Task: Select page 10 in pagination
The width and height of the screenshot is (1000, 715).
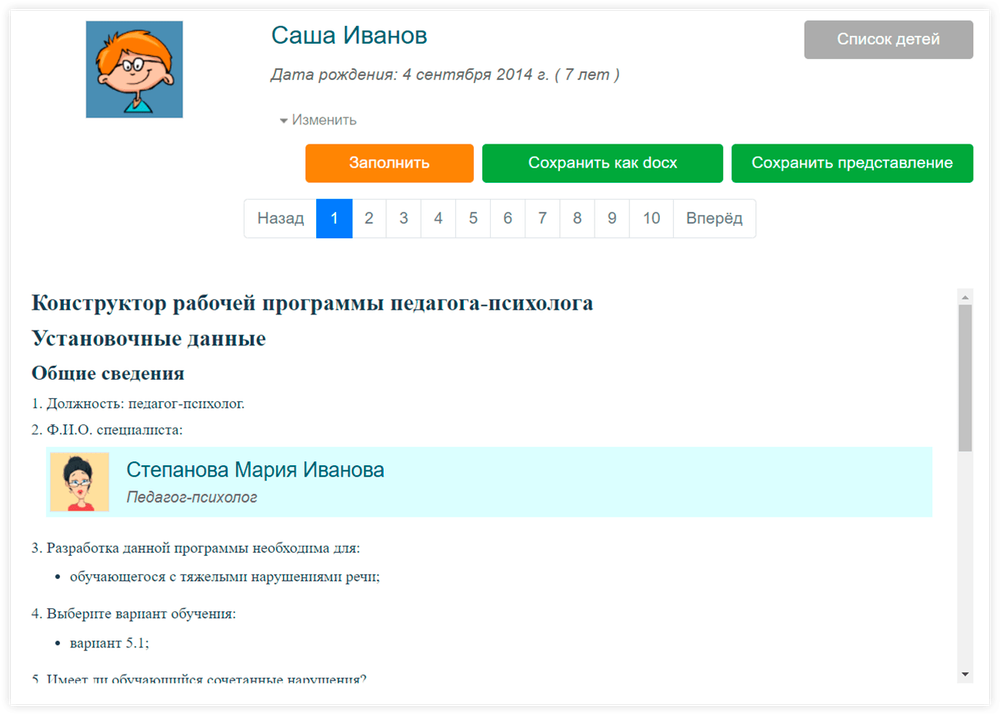Action: [651, 218]
